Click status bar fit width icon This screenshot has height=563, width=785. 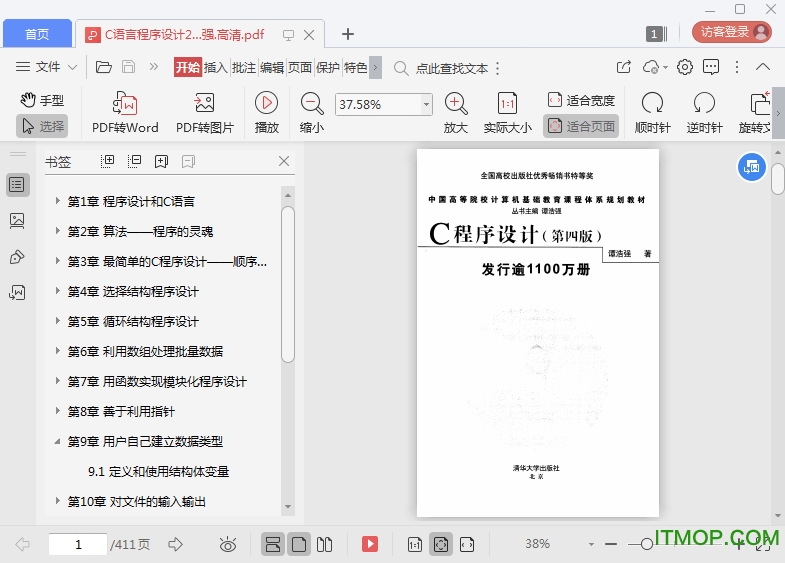pyautogui.click(x=467, y=544)
